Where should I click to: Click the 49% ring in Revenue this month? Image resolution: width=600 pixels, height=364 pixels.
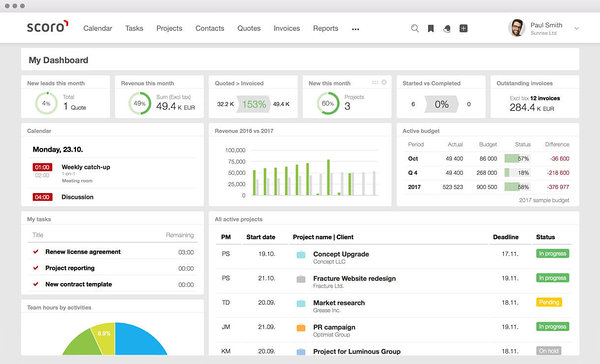click(140, 103)
